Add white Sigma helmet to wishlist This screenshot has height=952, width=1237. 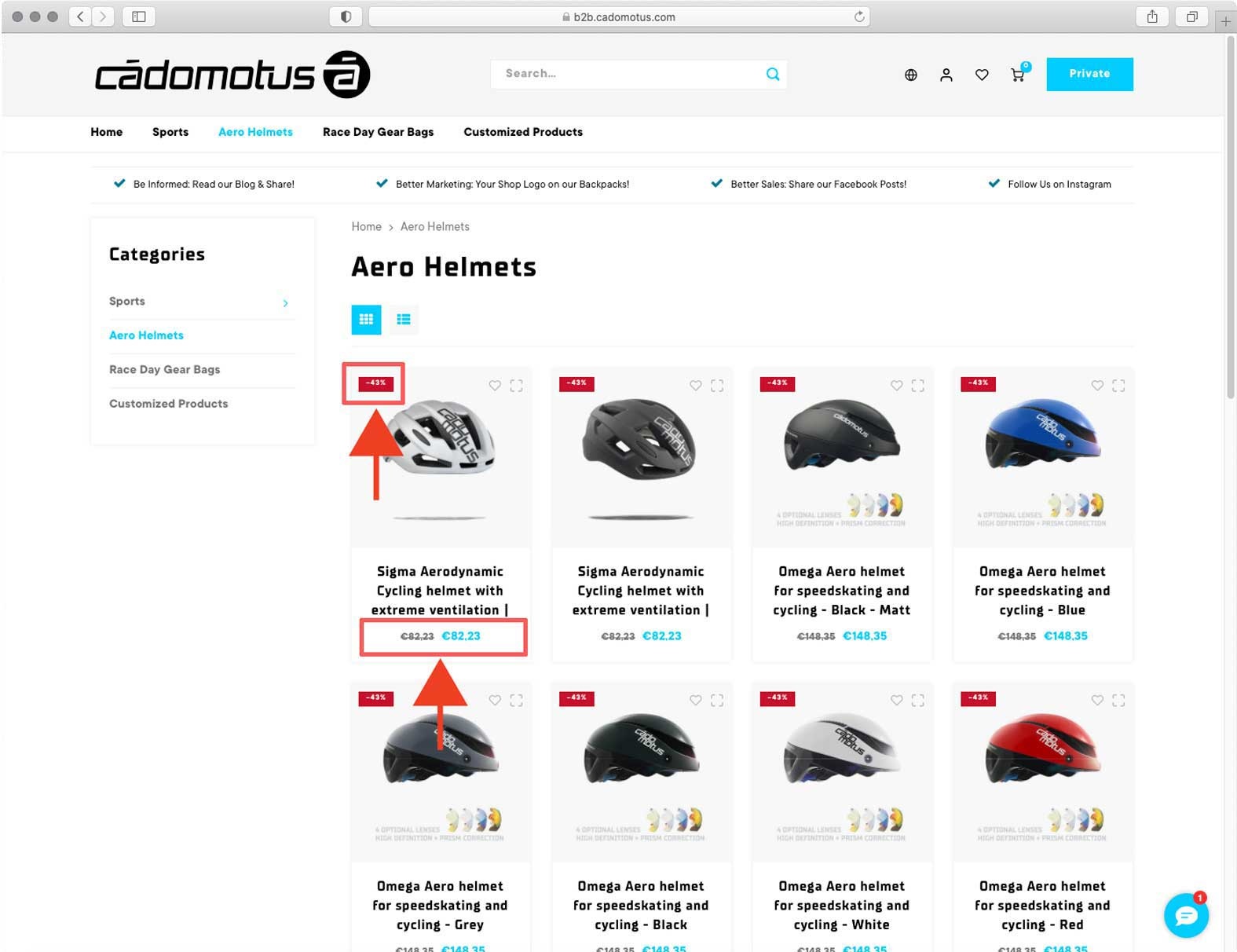coord(495,386)
